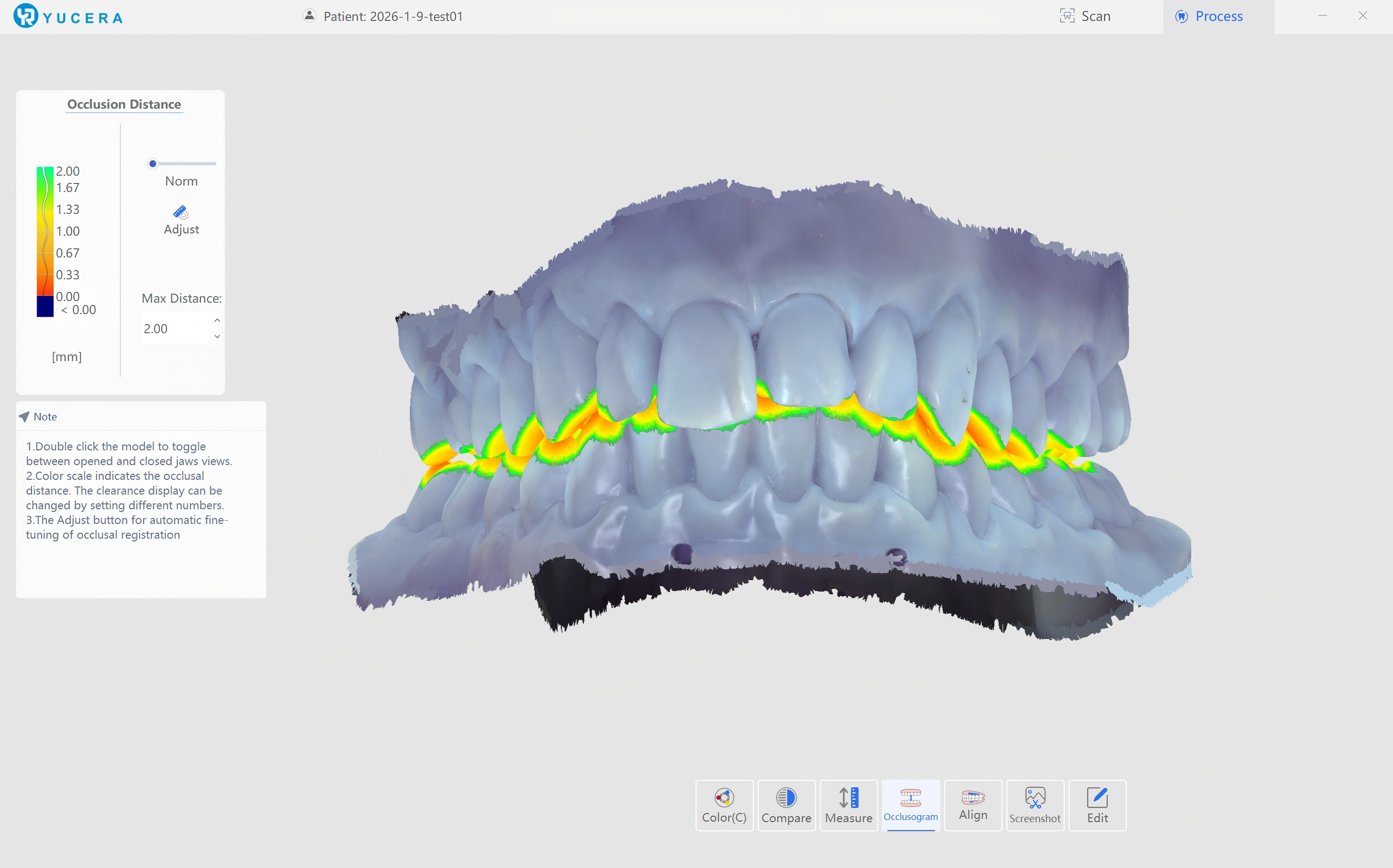
Task: Open the Align tool
Action: coord(973,805)
